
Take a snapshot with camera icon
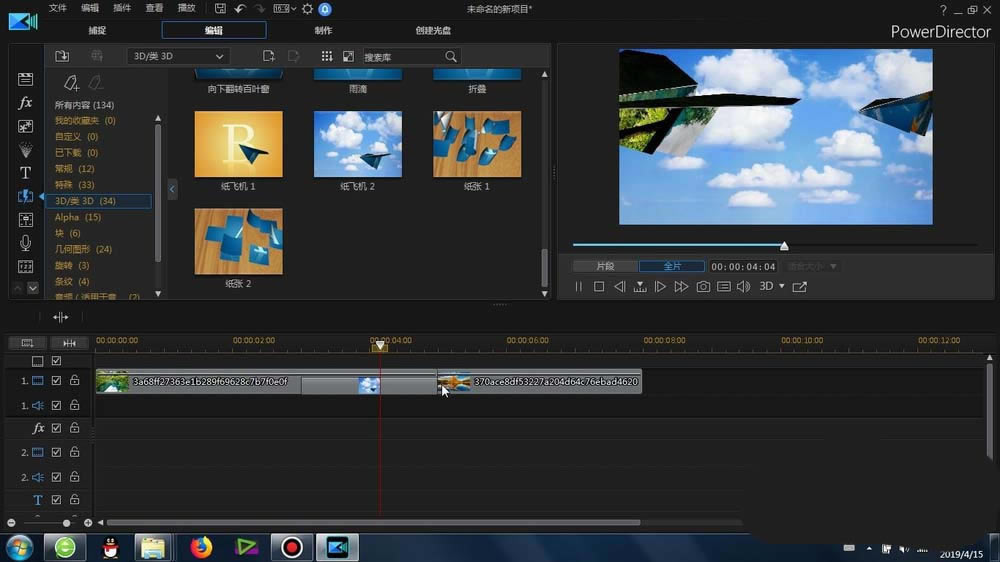click(703, 287)
